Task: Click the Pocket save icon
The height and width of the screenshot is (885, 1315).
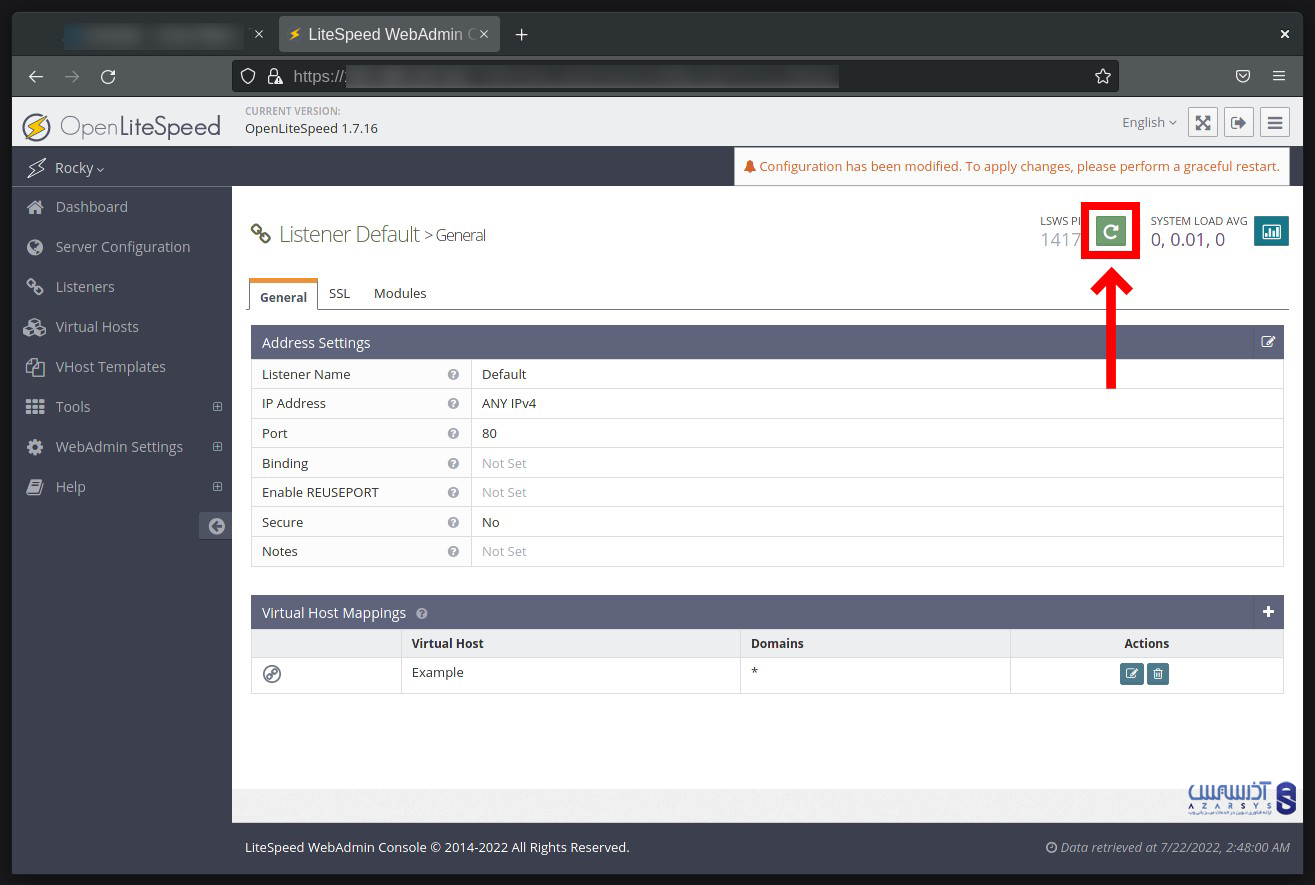Action: 1243,76
